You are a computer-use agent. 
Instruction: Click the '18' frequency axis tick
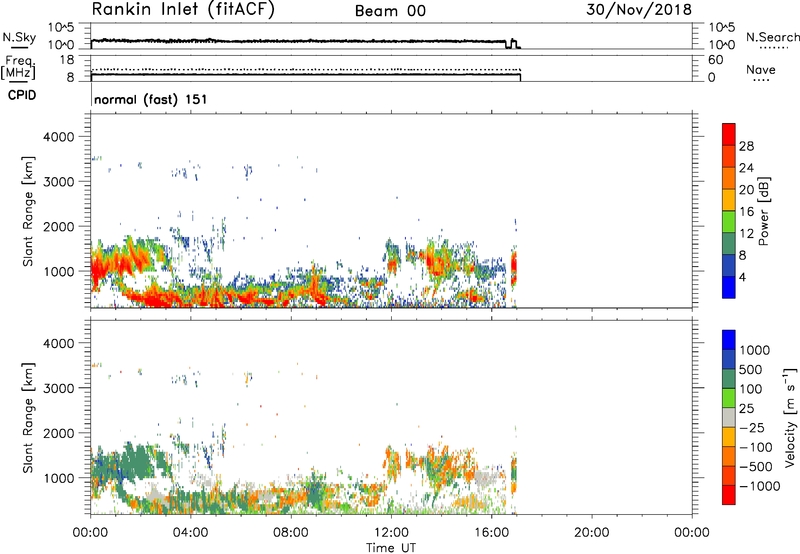tap(67, 60)
